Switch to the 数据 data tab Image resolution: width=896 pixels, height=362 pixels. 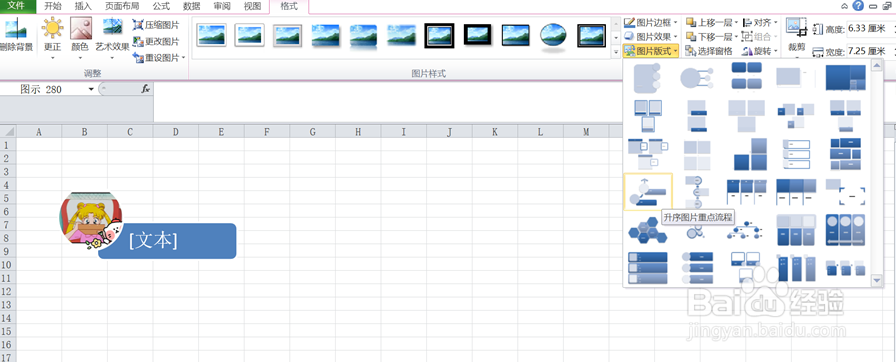pos(192,7)
